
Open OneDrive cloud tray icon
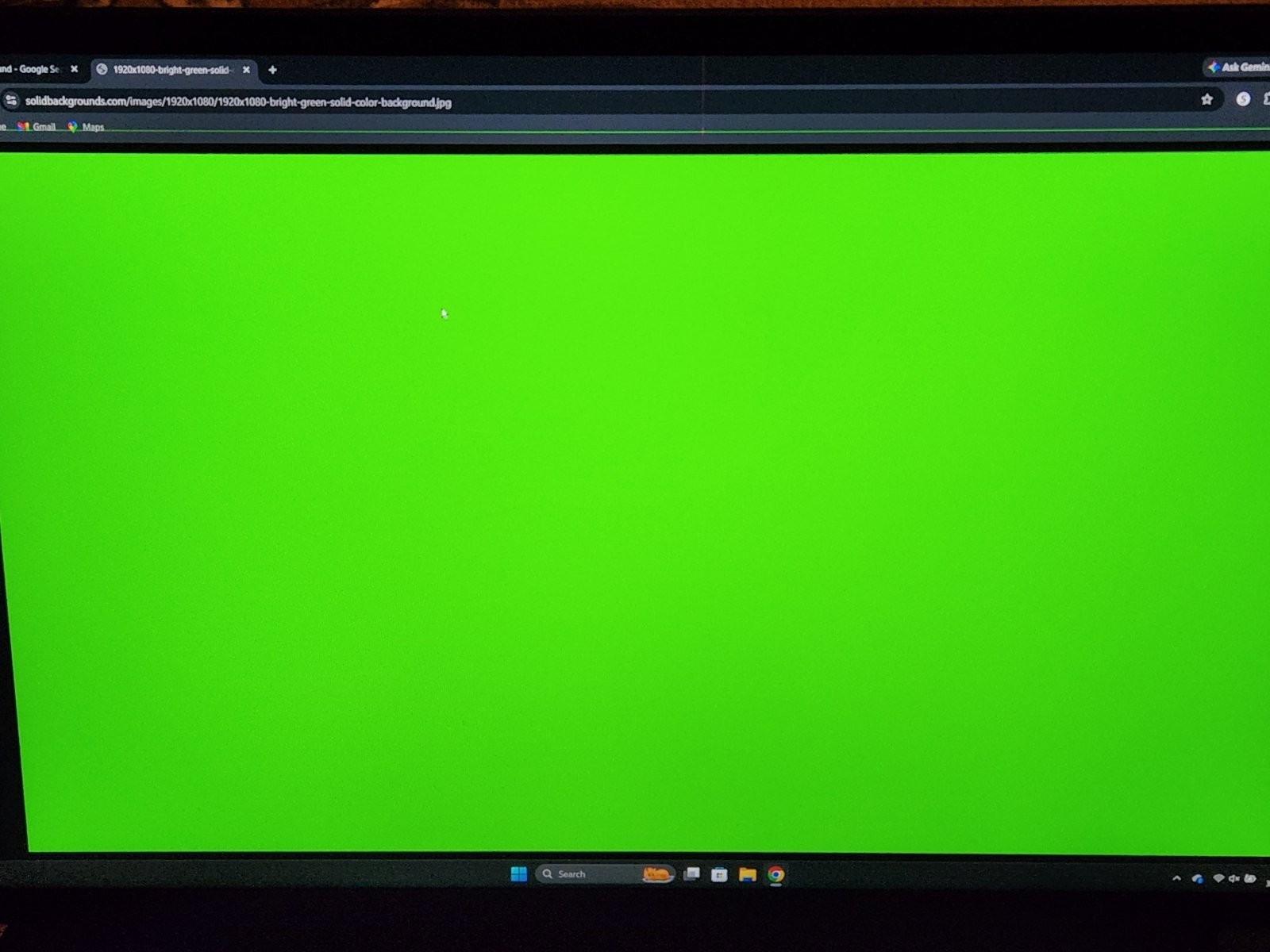tap(1197, 878)
